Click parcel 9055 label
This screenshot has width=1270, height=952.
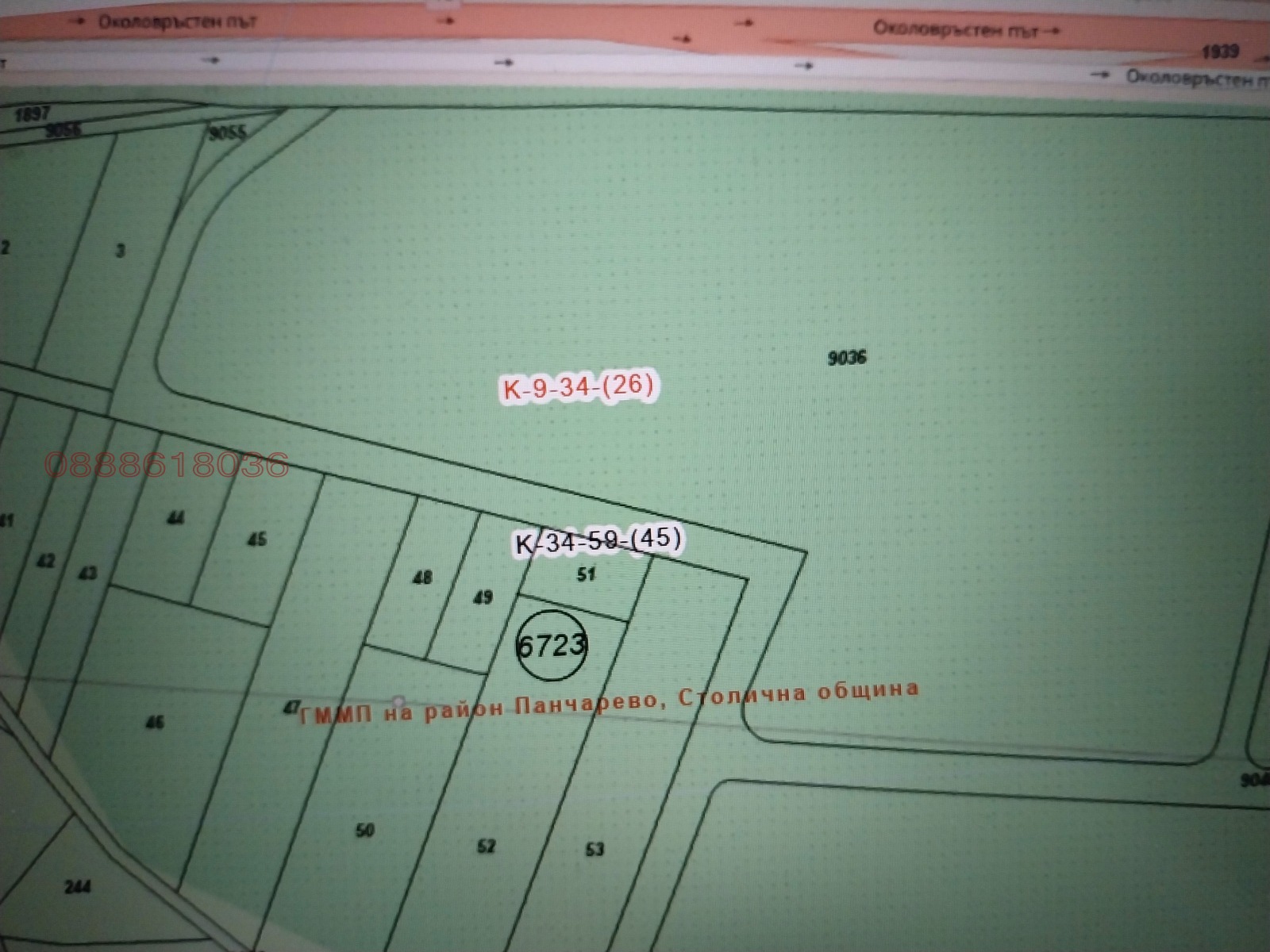point(228,132)
